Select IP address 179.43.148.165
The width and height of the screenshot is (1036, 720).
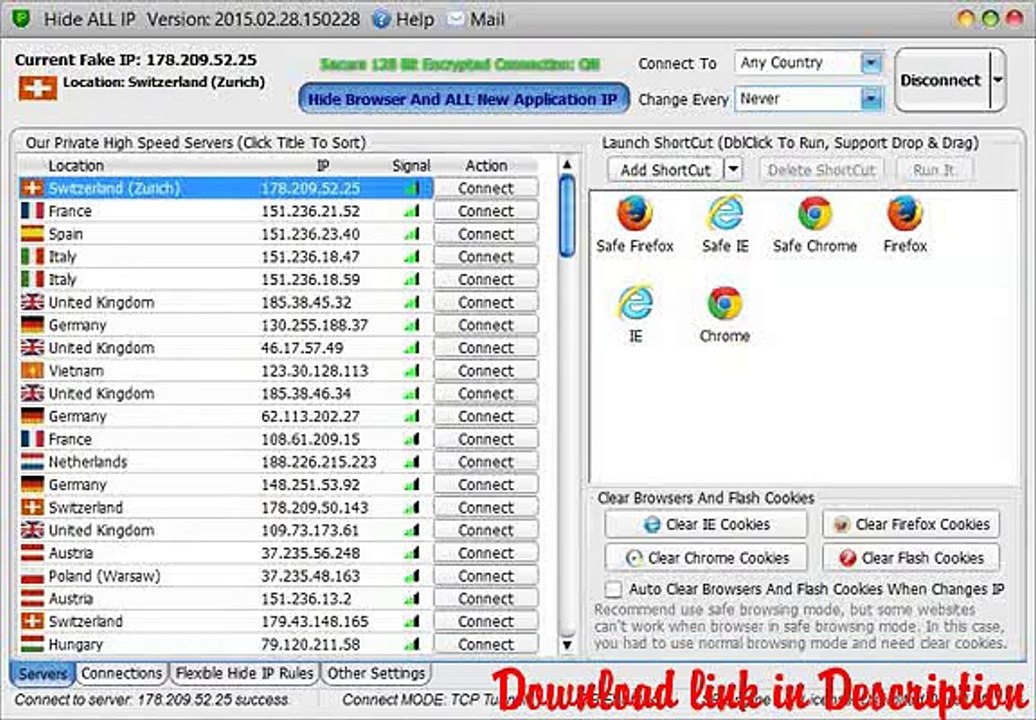point(317,622)
